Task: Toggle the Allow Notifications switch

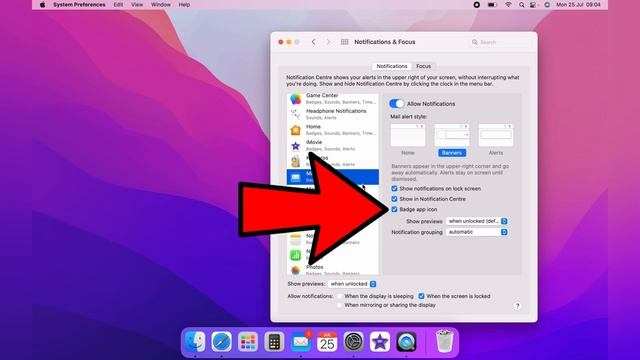Action: pyautogui.click(x=396, y=104)
